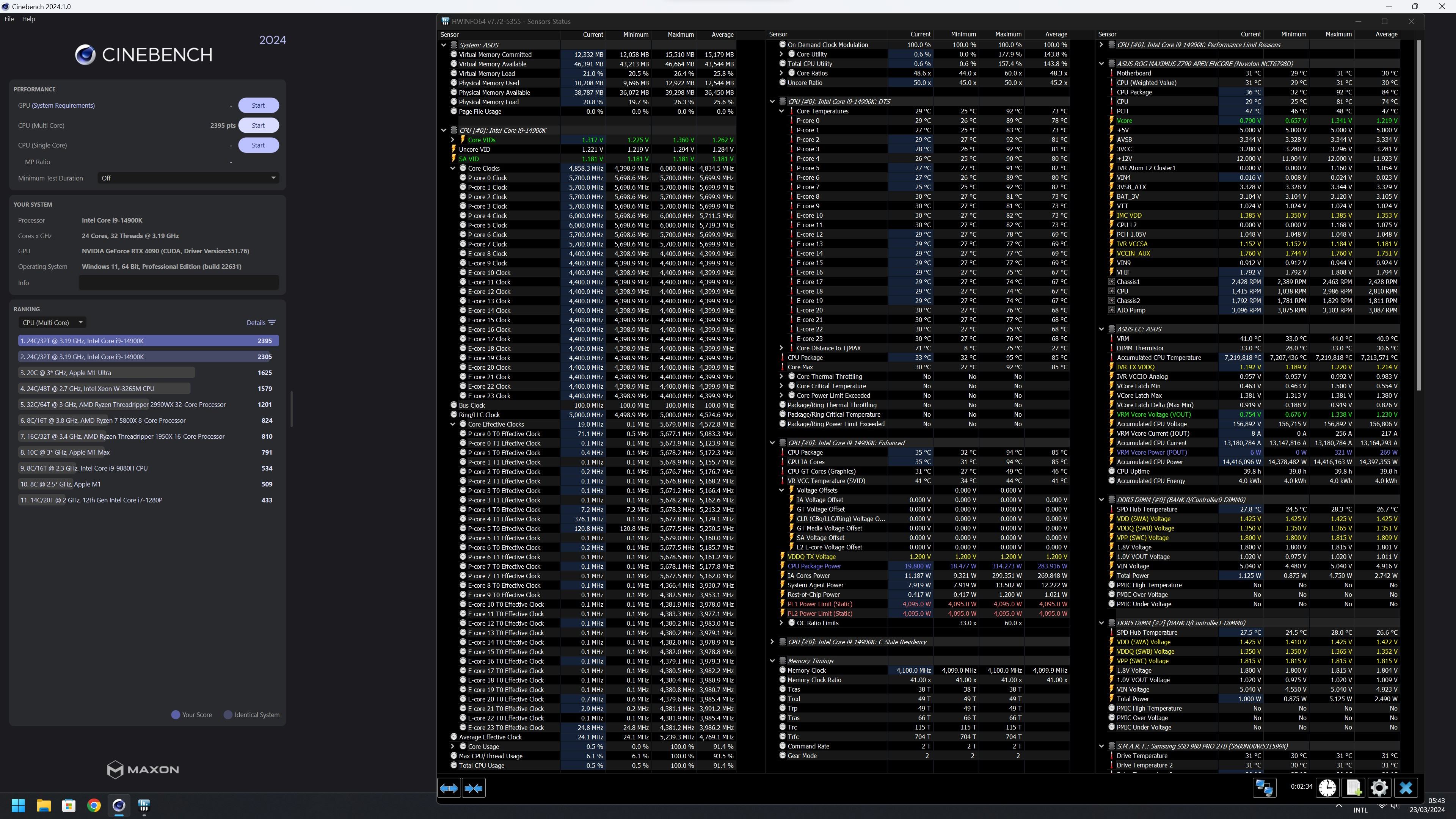Open the taskbar clock and date
1456x819 pixels.
tap(1428, 805)
